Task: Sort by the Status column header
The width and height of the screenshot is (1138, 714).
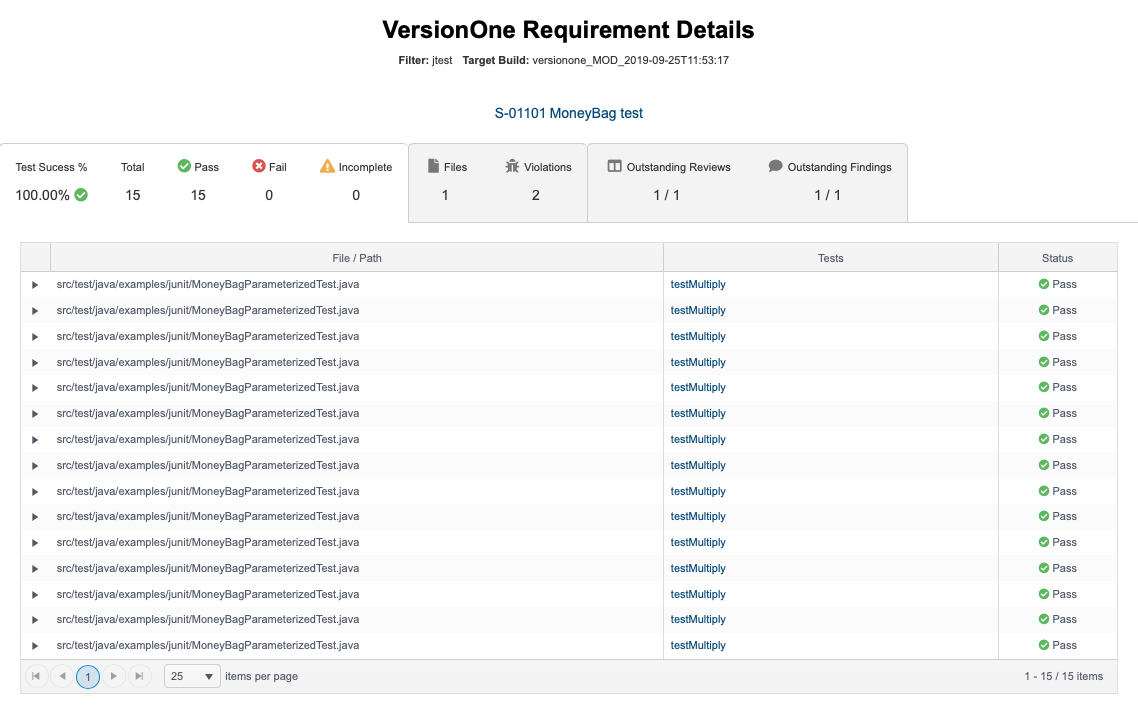Action: [x=1057, y=258]
